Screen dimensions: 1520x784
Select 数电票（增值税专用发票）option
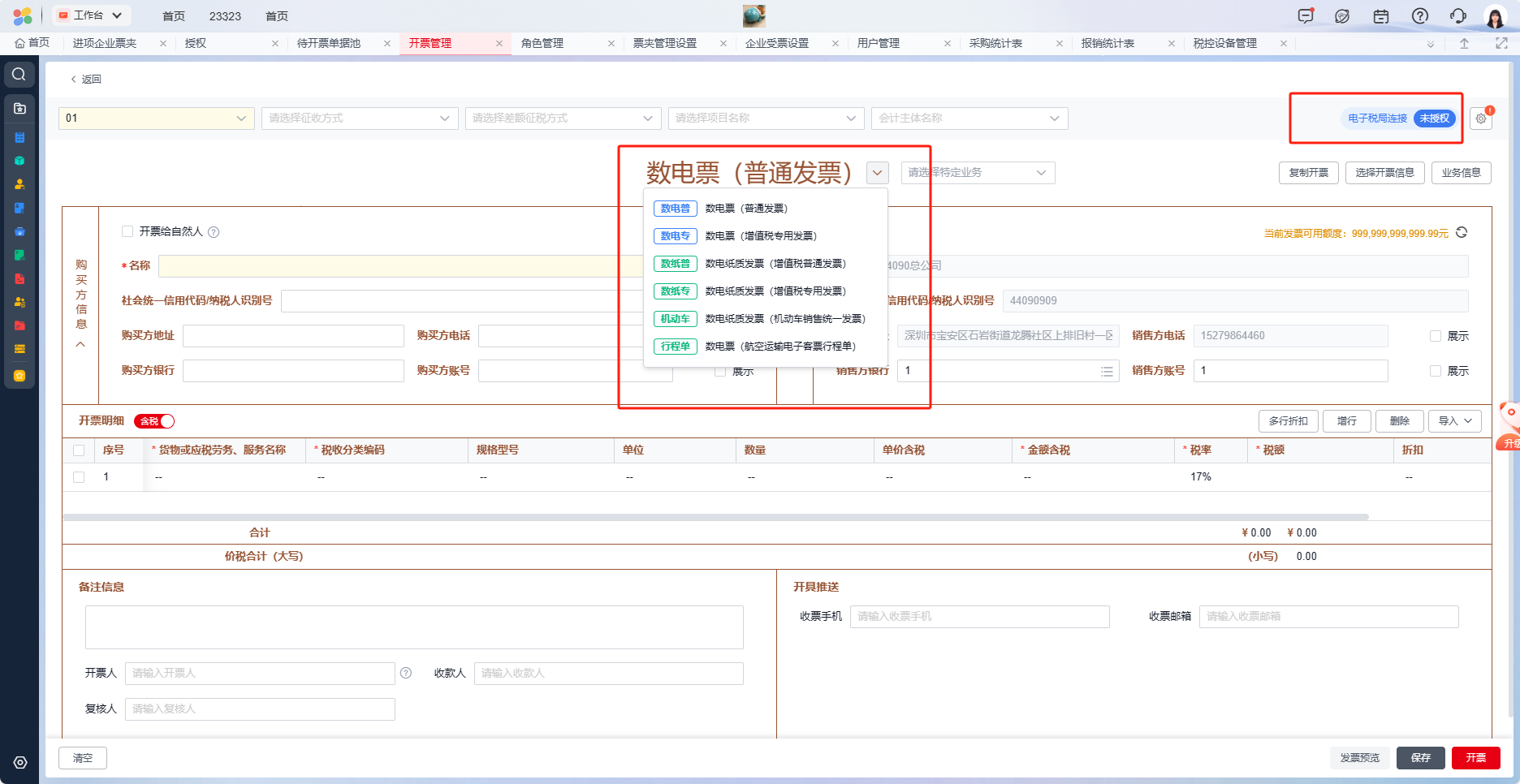click(x=766, y=236)
